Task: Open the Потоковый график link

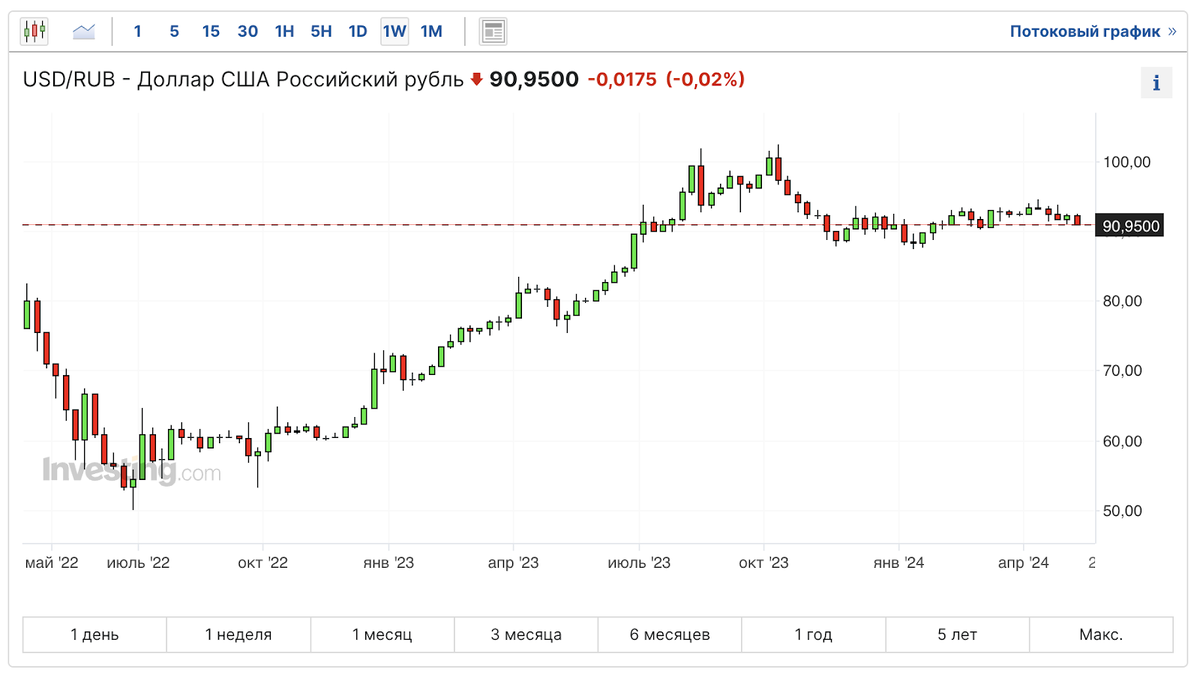Action: coord(1093,31)
